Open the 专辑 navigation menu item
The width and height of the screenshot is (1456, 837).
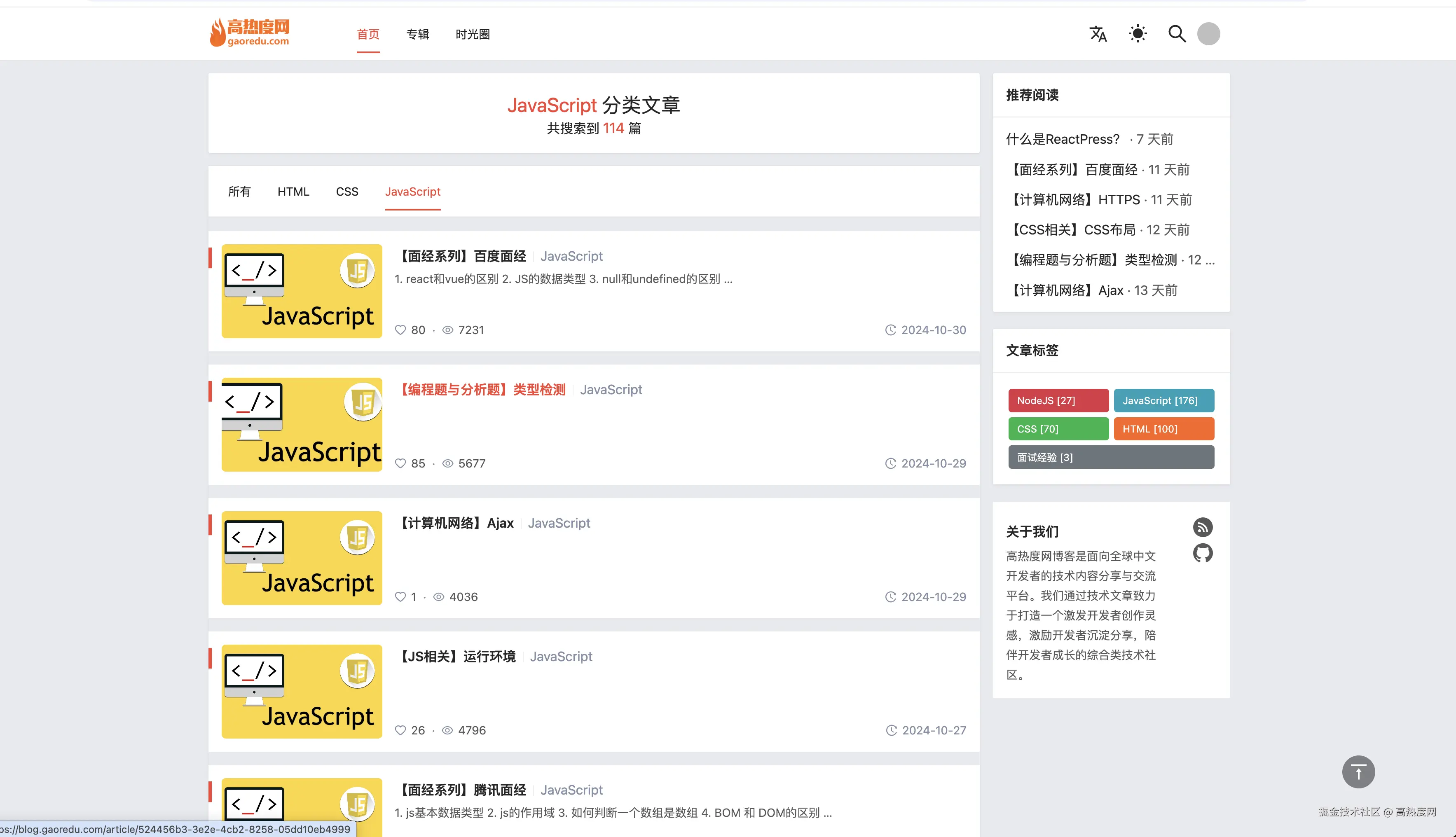point(417,35)
